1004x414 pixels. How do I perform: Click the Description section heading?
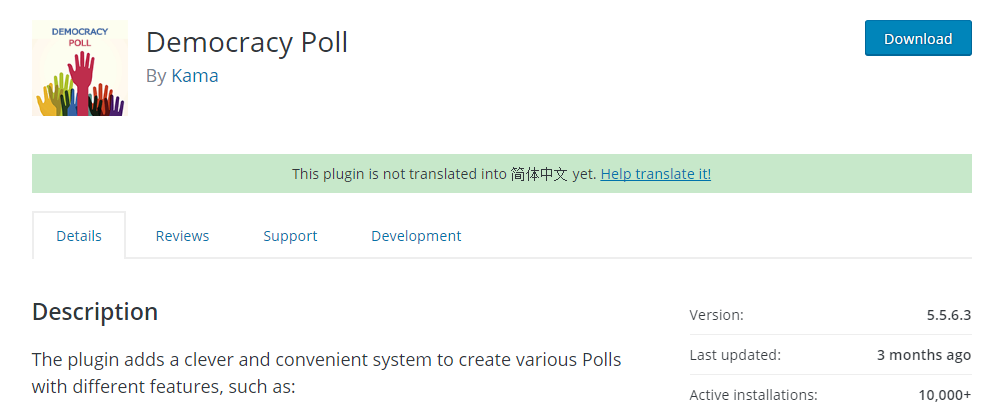pyautogui.click(x=95, y=312)
